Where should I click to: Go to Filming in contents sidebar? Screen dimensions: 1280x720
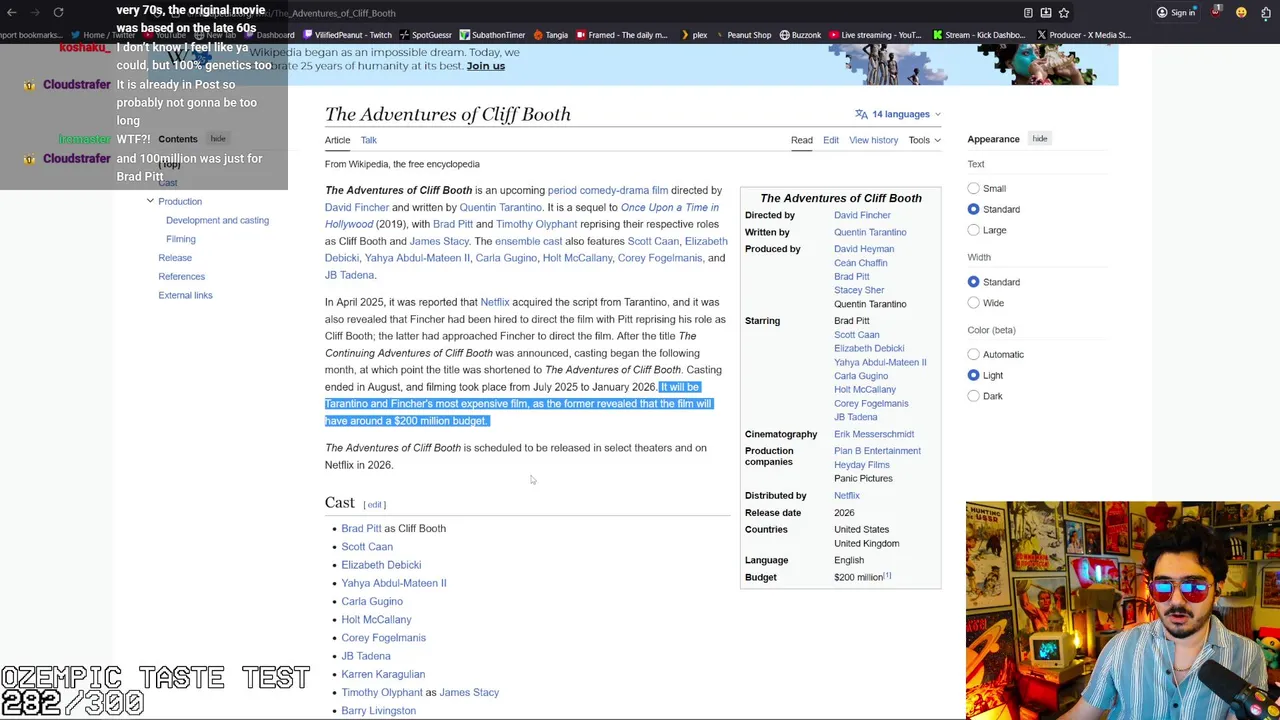pyautogui.click(x=181, y=239)
